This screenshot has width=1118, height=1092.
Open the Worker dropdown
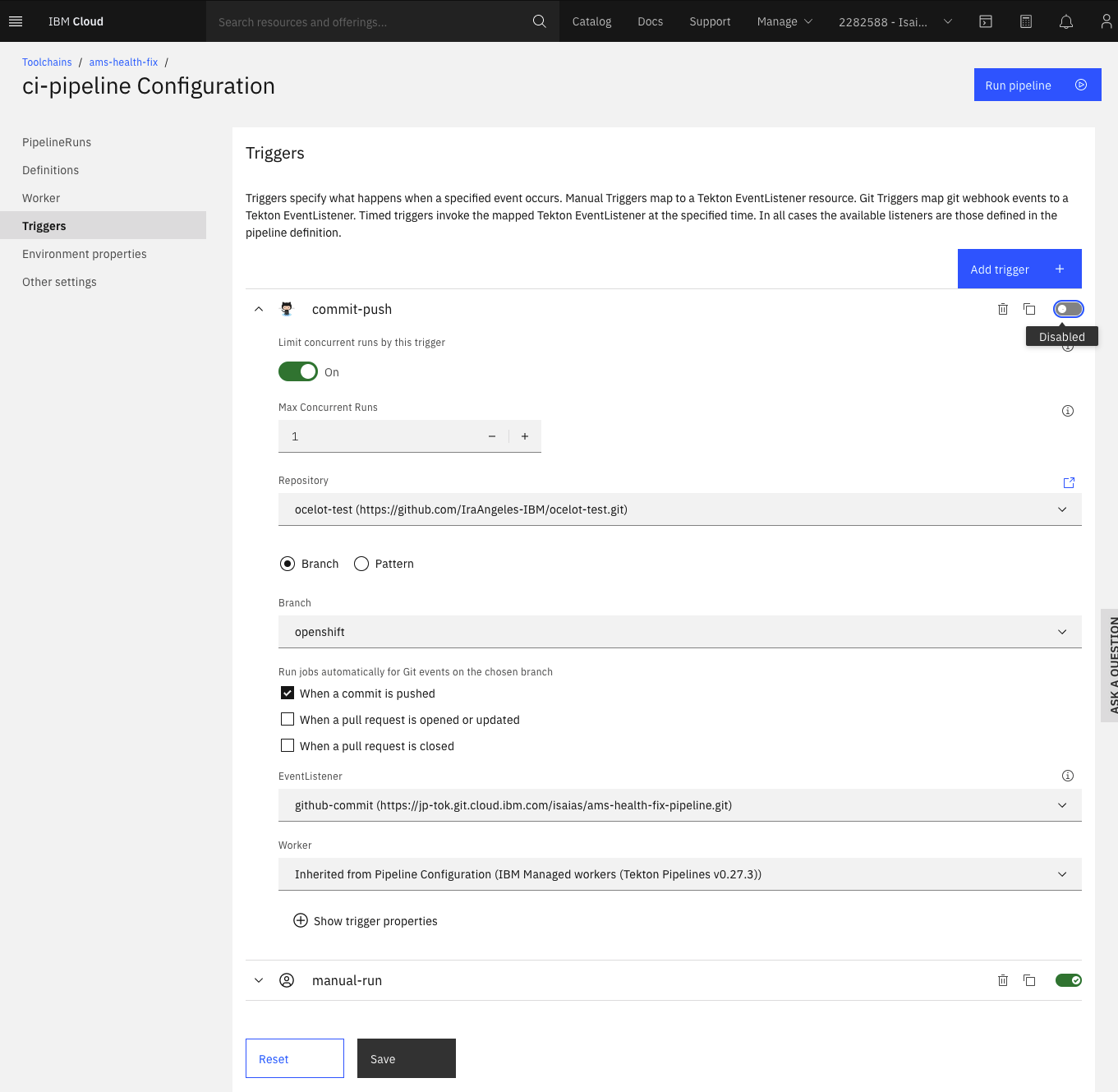(680, 874)
